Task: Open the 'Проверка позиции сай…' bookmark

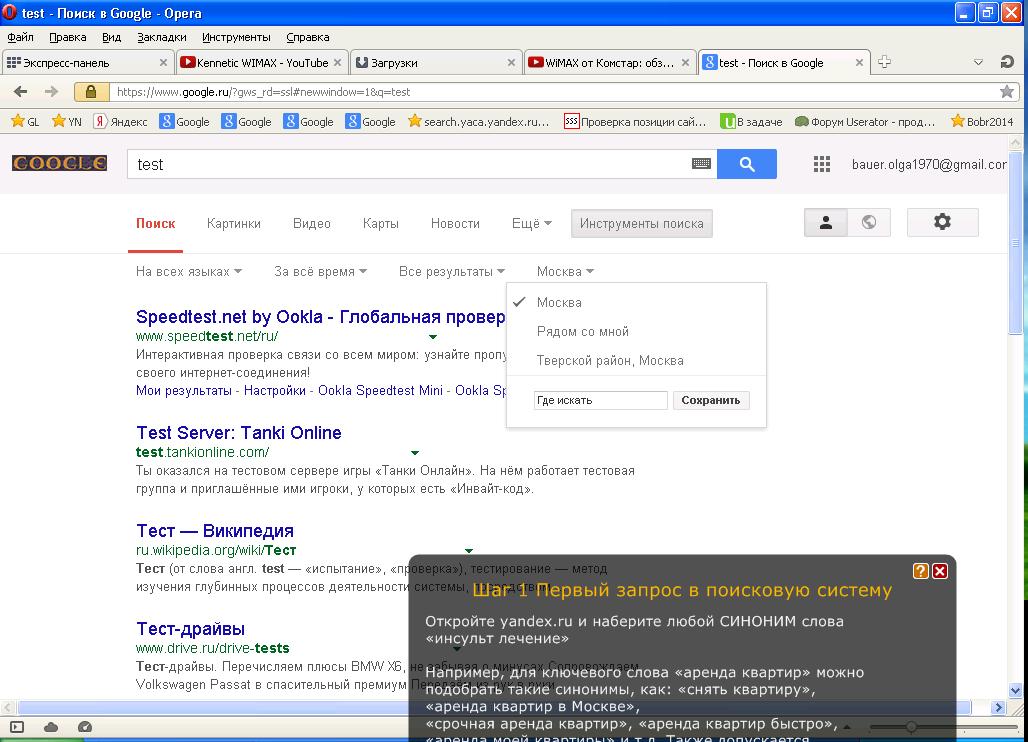Action: [635, 121]
